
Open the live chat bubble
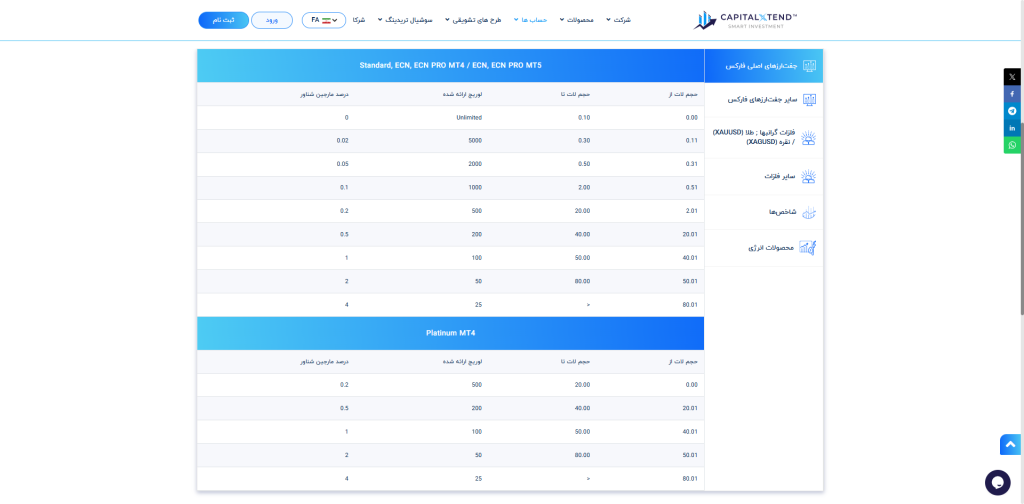point(997,482)
